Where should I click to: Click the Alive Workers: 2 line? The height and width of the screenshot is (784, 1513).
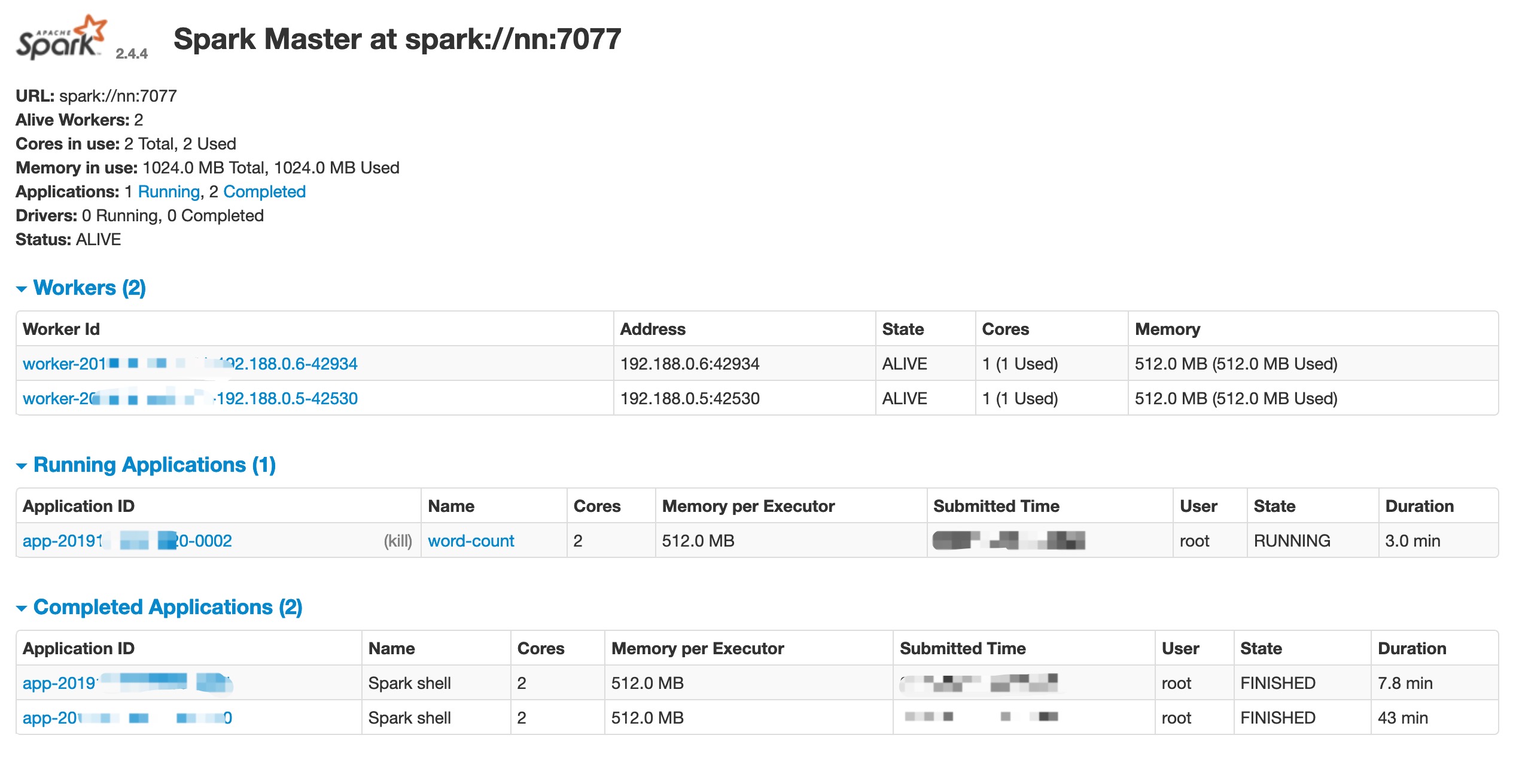(79, 120)
